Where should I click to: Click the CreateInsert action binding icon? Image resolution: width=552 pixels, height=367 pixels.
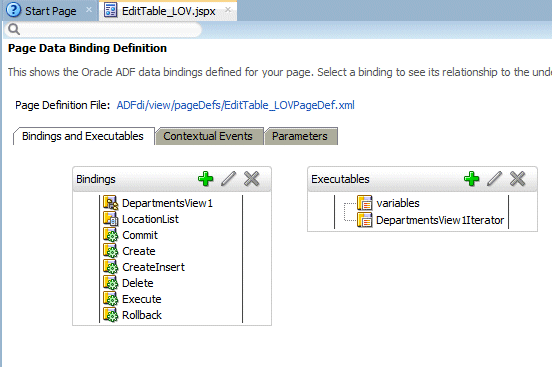111,267
